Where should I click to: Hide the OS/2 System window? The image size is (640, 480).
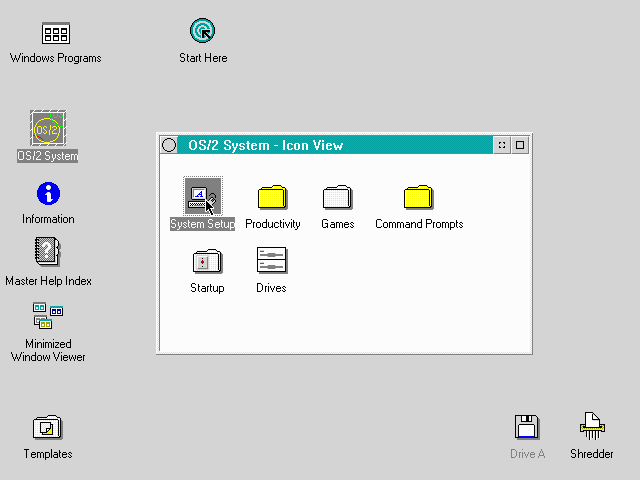[x=502, y=145]
